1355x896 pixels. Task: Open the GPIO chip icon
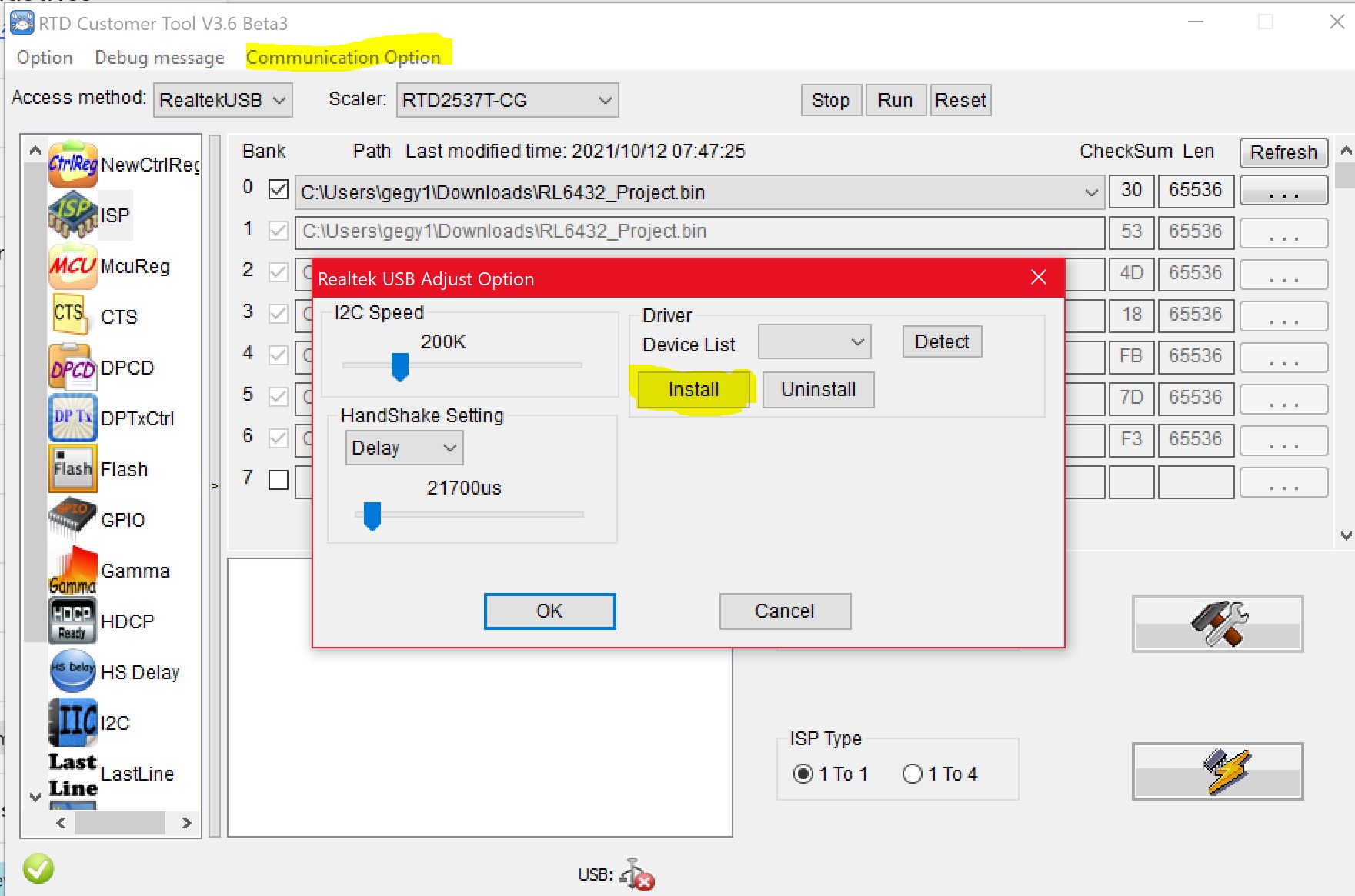coord(73,520)
